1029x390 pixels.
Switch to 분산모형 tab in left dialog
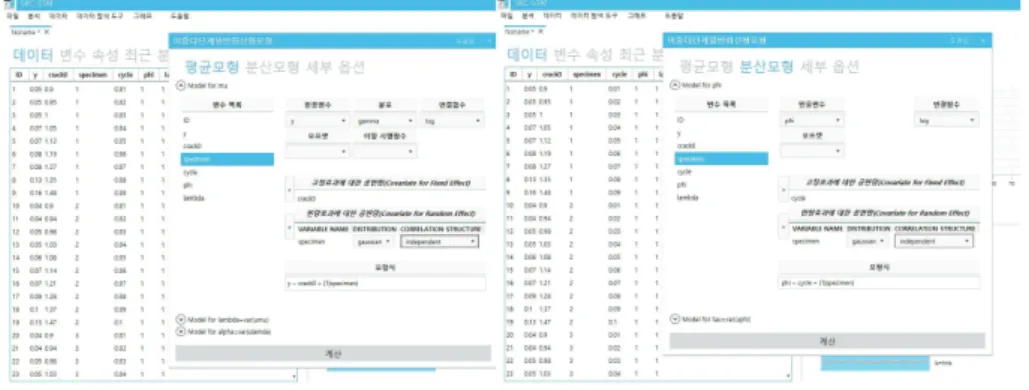tap(271, 66)
